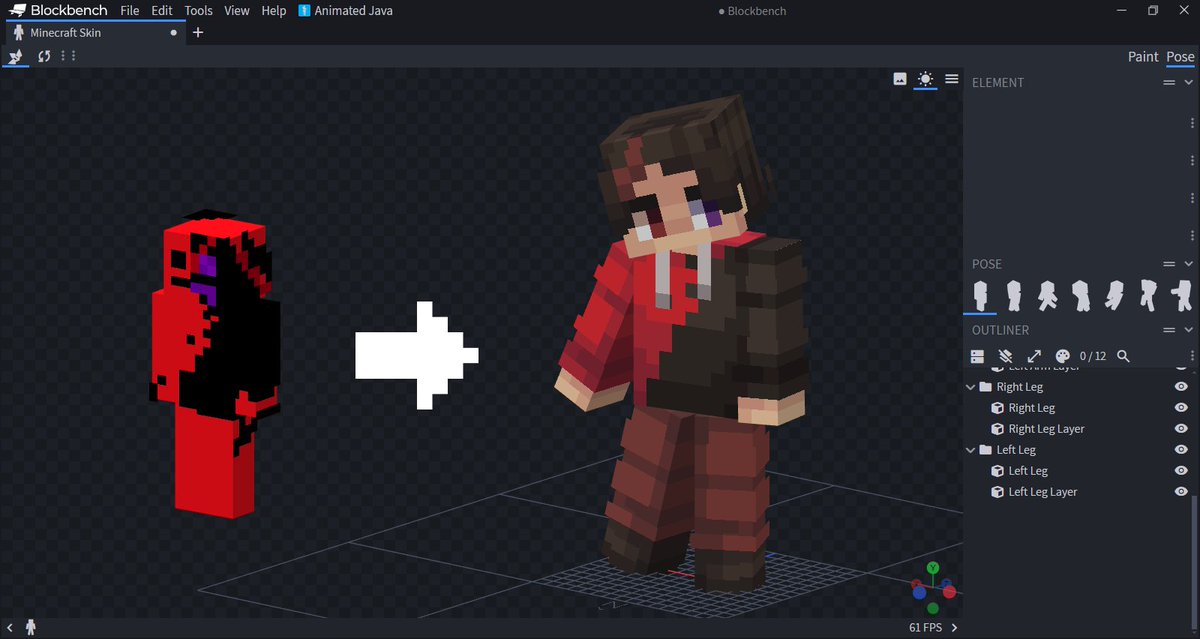Apply the seventh pose preset
The width and height of the screenshot is (1200, 639).
pos(1181,295)
